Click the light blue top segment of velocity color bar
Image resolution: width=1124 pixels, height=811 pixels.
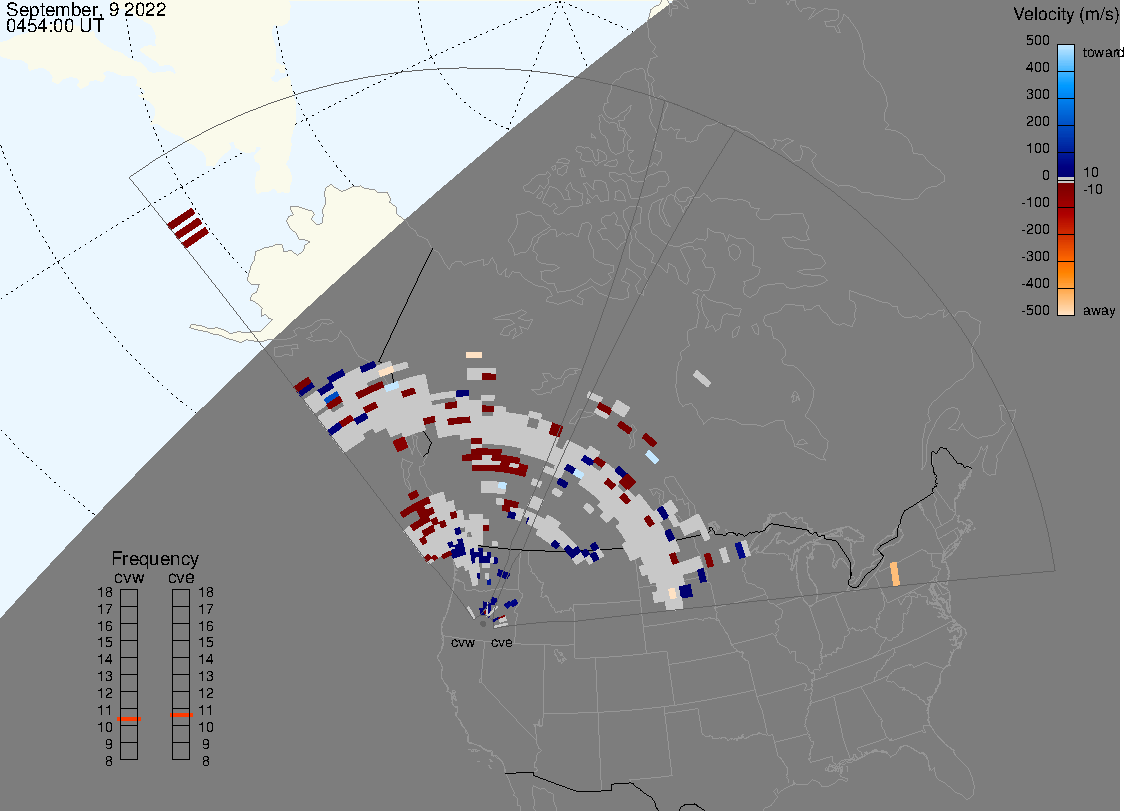[1066, 57]
